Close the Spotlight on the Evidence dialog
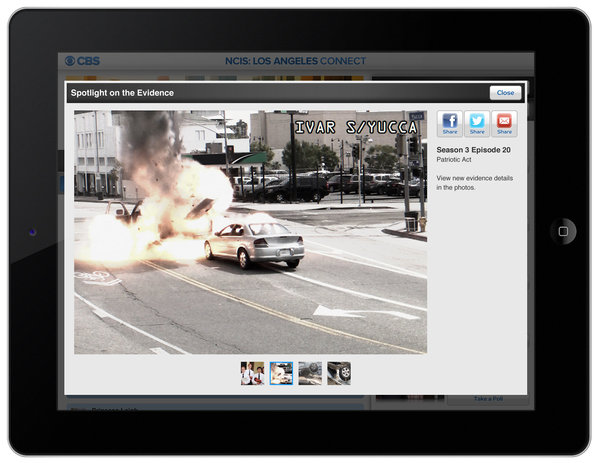 (x=505, y=93)
